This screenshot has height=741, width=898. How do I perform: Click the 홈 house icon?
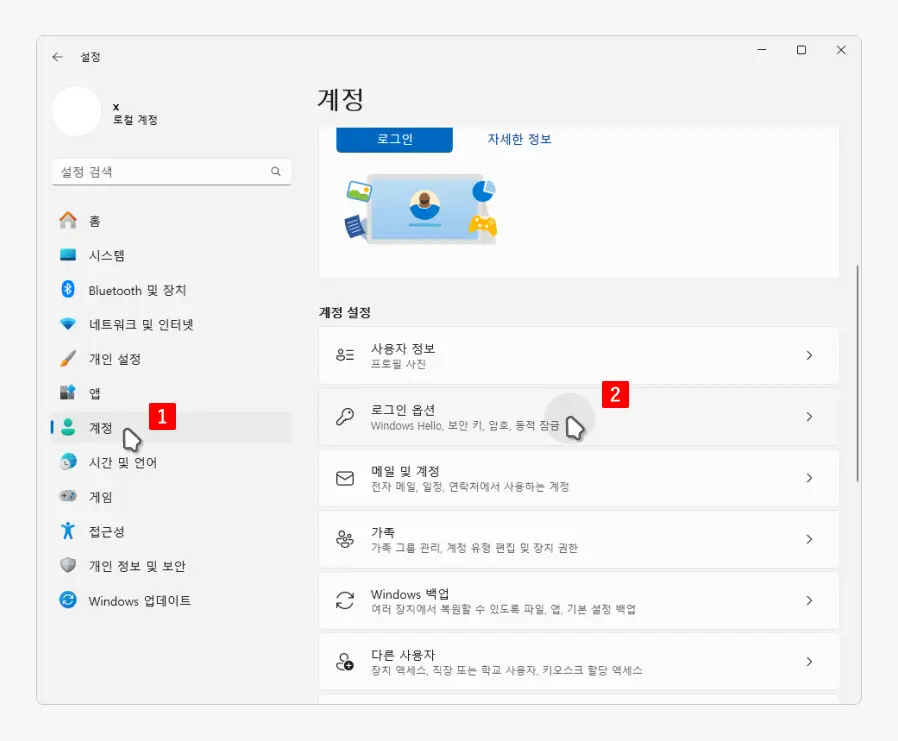point(68,220)
